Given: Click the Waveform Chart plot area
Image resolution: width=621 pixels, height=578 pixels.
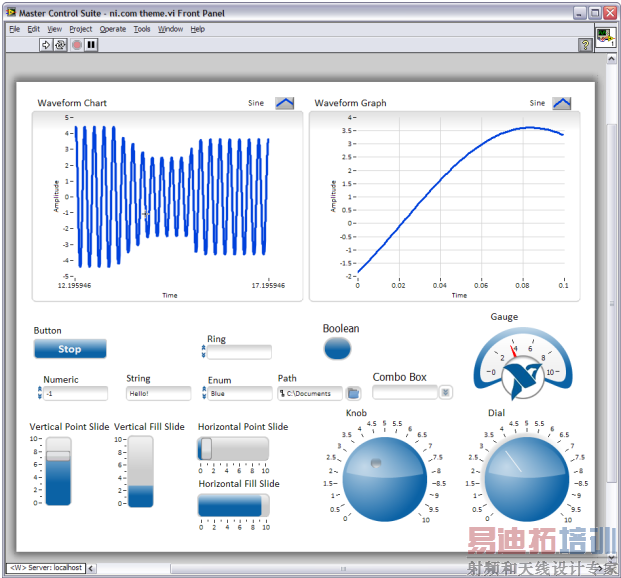Looking at the screenshot, I should [x=172, y=197].
